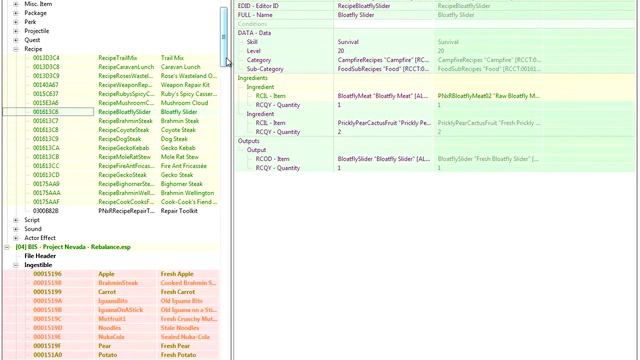Expand the Actor Effect tree node
Viewport: 640px width, 360px height.
click(16, 238)
